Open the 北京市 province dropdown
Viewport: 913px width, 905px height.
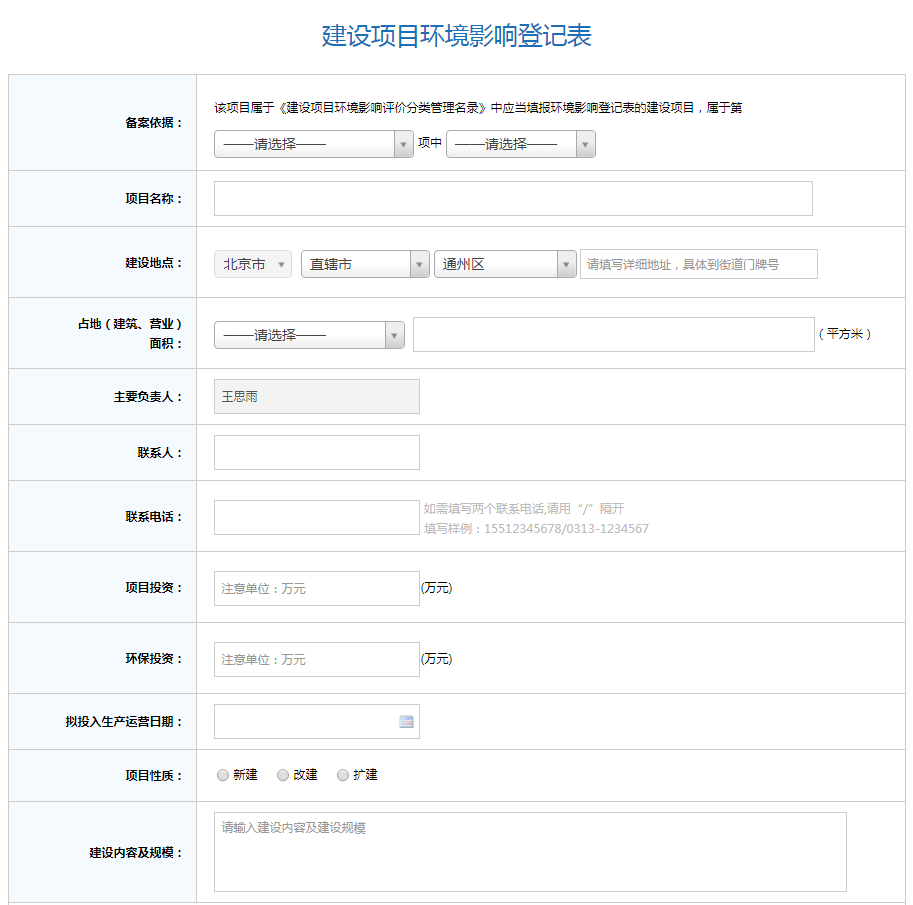(x=253, y=264)
